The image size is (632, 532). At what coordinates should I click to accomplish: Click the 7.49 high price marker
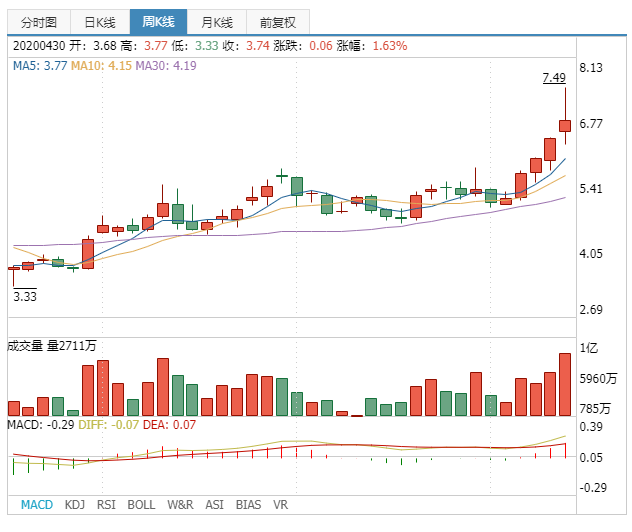tap(554, 78)
